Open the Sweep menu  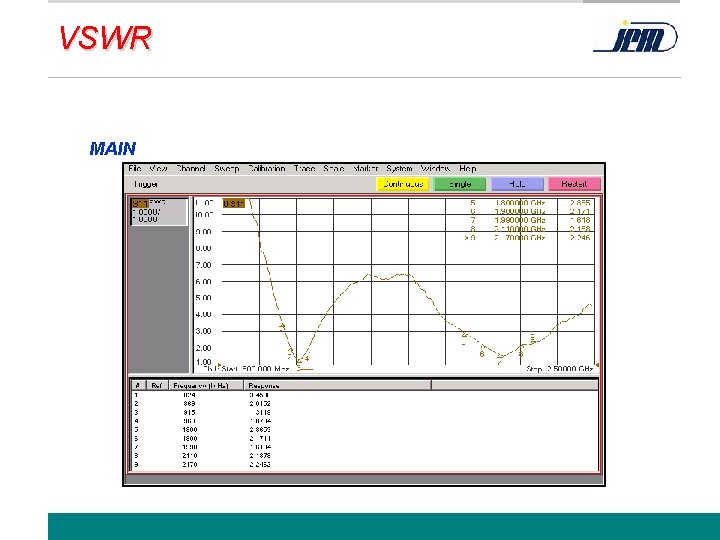click(x=227, y=169)
